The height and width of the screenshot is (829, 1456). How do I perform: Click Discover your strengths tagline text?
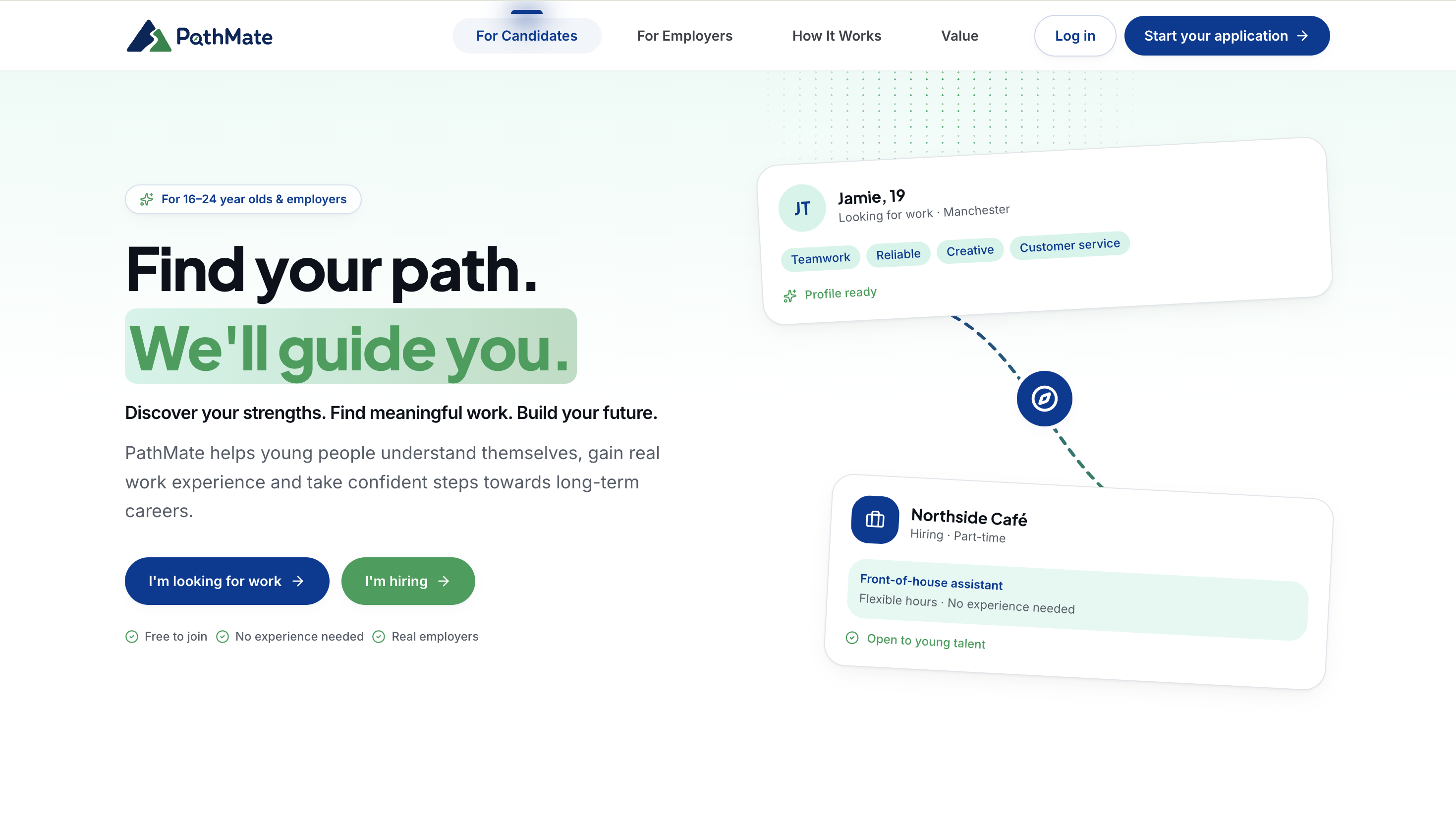coord(391,413)
